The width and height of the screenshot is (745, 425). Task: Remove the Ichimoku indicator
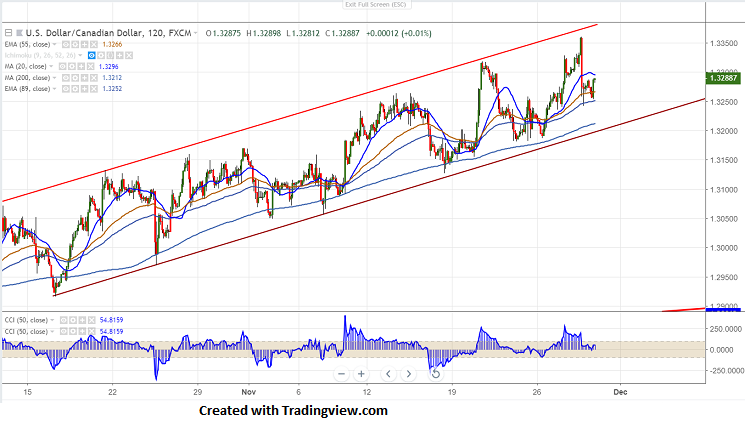[x=129, y=55]
